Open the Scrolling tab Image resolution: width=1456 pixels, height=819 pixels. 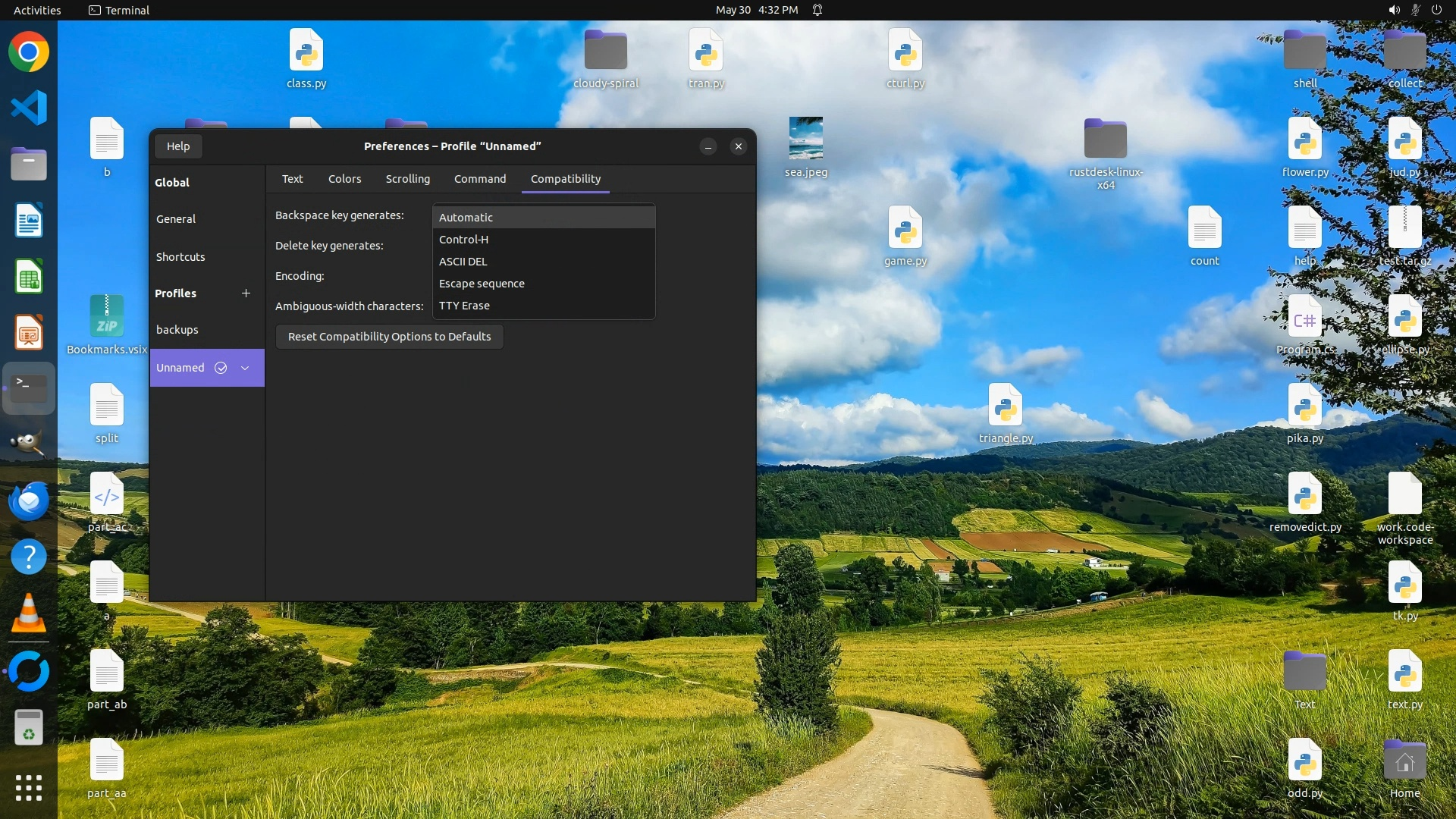(407, 179)
